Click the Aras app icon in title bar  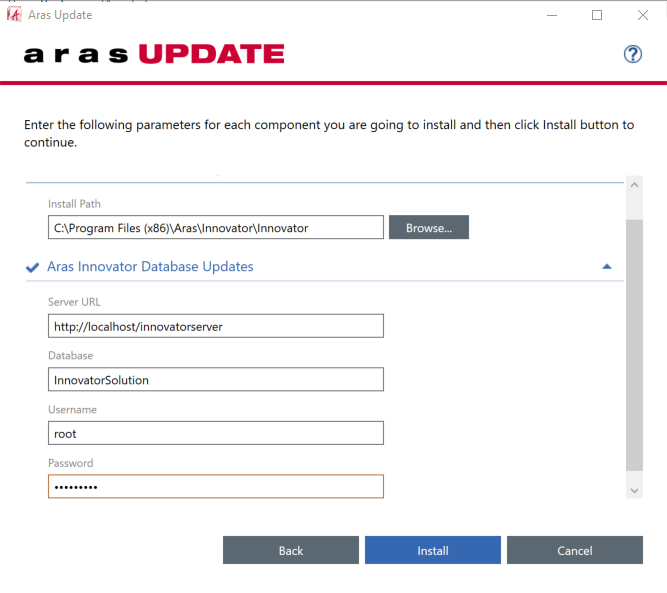pyautogui.click(x=14, y=15)
